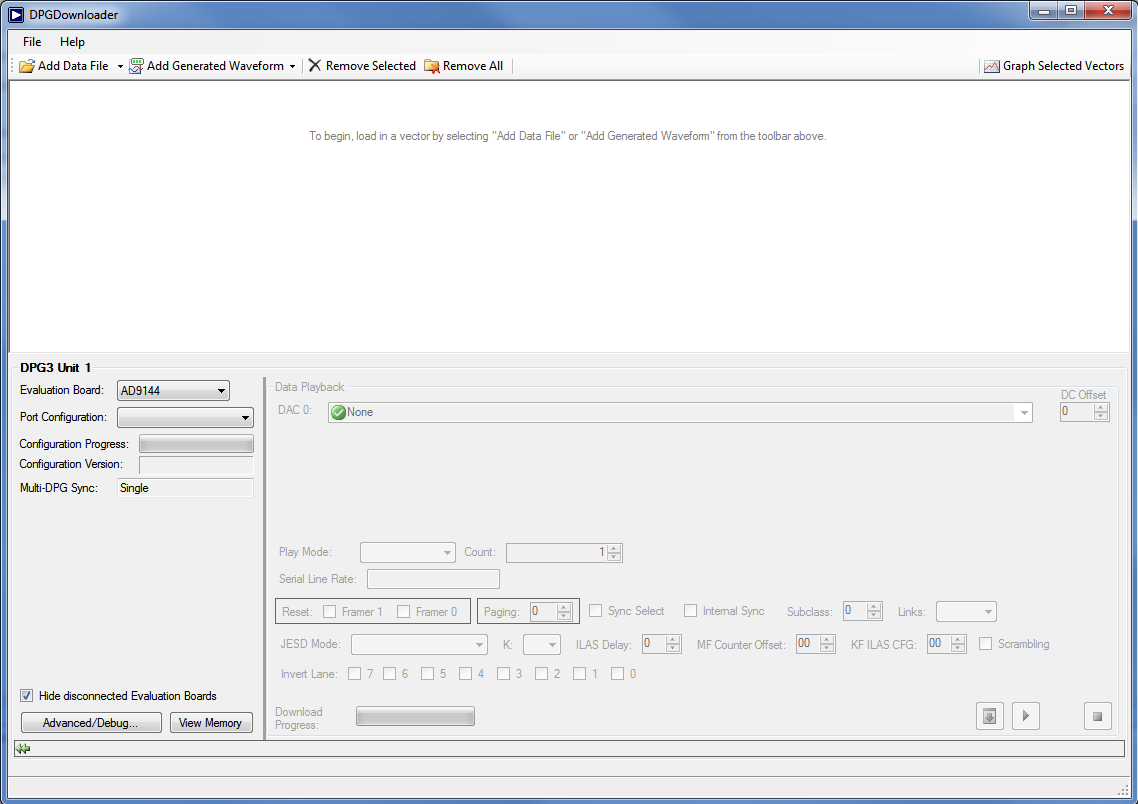Click the Configuration Progress bar

[x=196, y=444]
